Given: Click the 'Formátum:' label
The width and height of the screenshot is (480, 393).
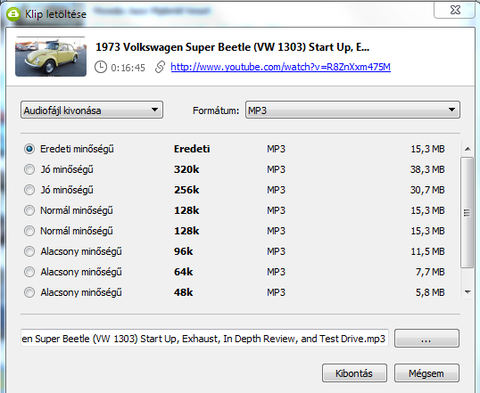Looking at the screenshot, I should point(216,110).
